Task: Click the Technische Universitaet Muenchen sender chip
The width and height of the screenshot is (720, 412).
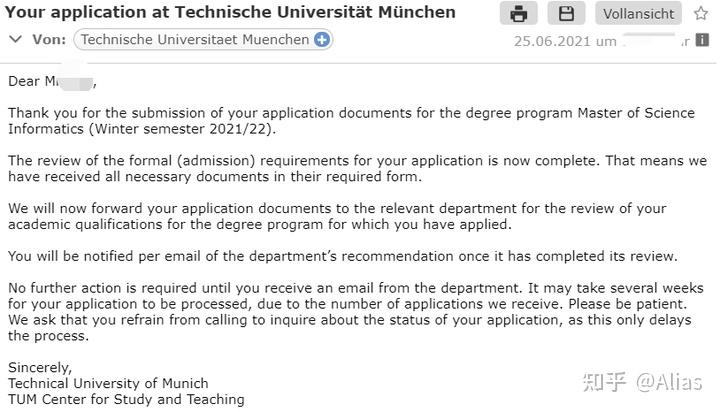Action: coord(195,40)
